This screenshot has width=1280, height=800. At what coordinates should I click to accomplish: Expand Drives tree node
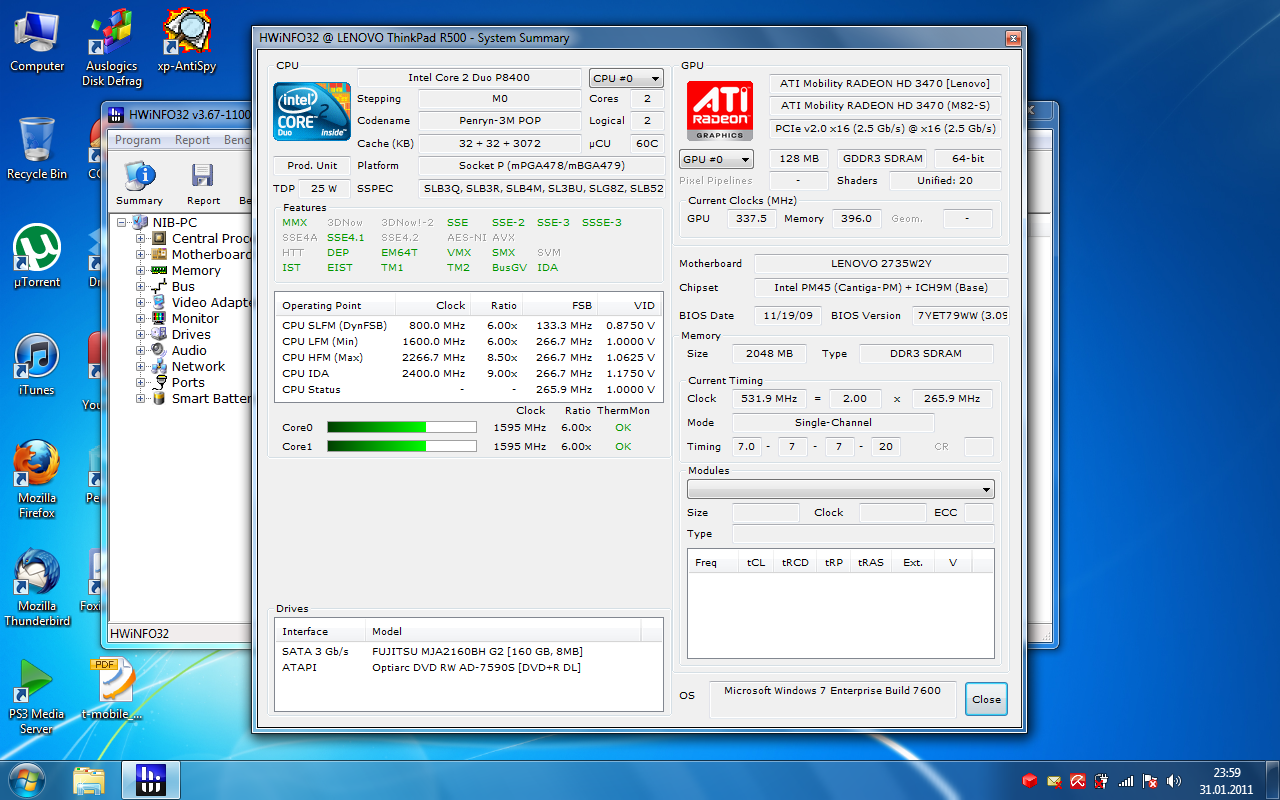tap(141, 334)
